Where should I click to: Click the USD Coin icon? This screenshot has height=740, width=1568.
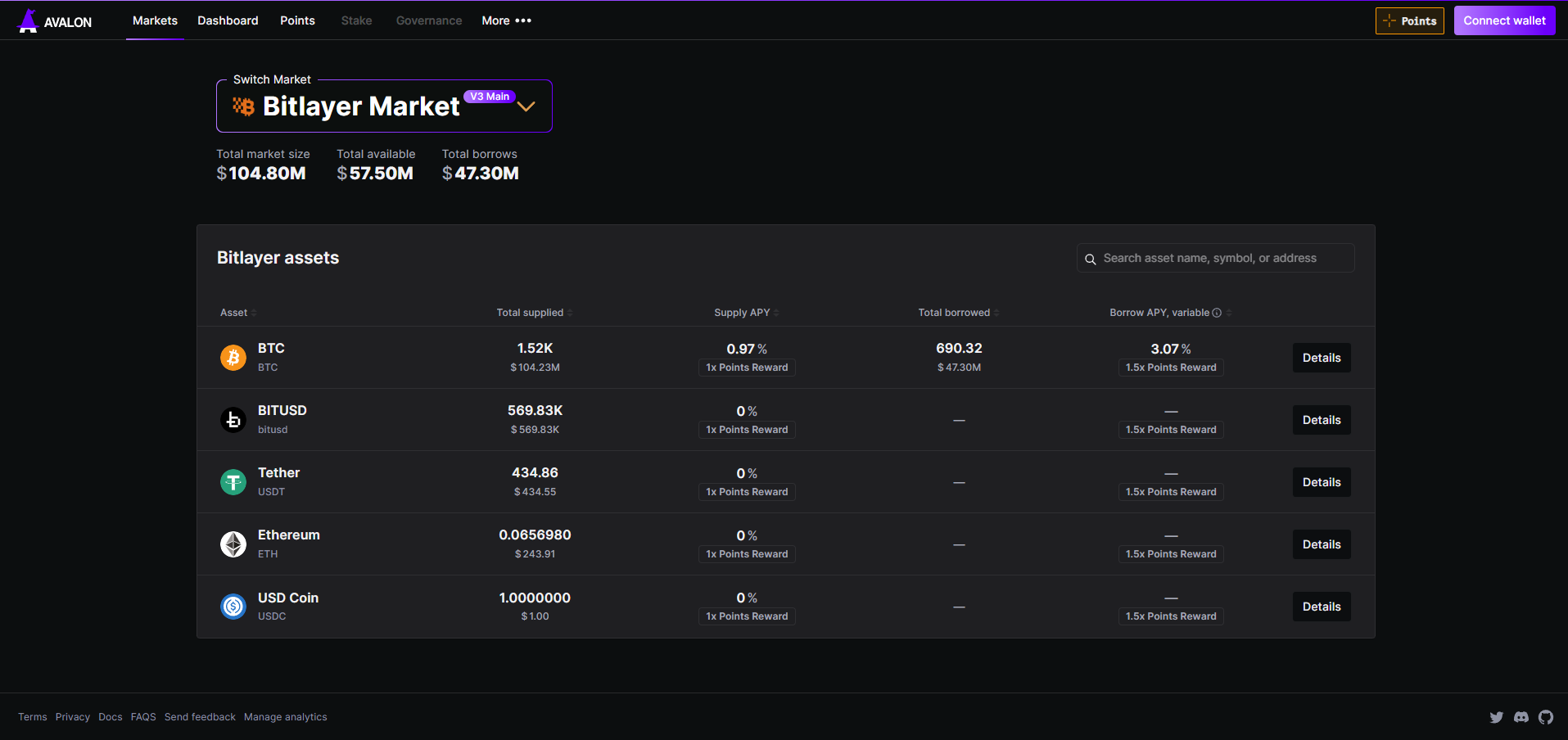coord(233,607)
